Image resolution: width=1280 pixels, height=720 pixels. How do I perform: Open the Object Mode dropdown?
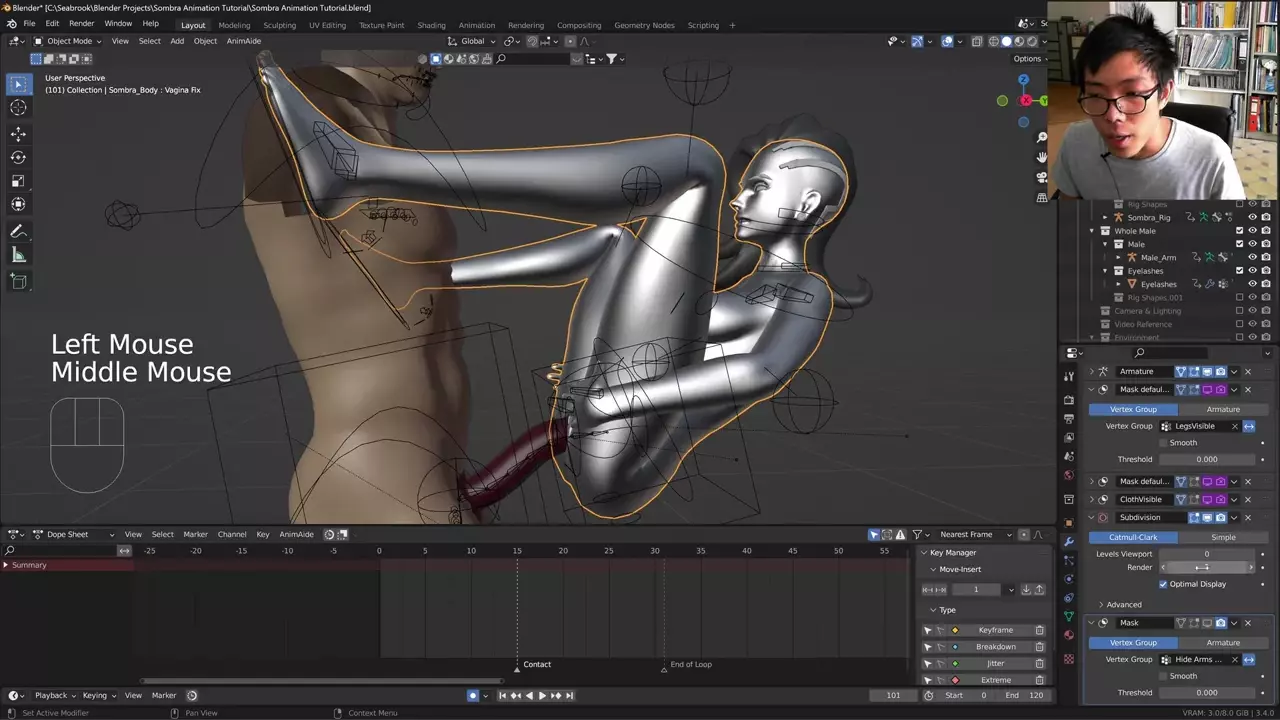[x=68, y=41]
